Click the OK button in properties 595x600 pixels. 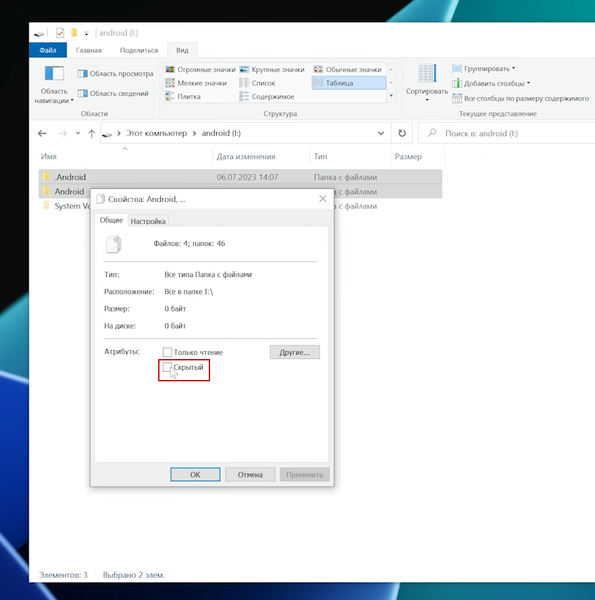pos(195,474)
